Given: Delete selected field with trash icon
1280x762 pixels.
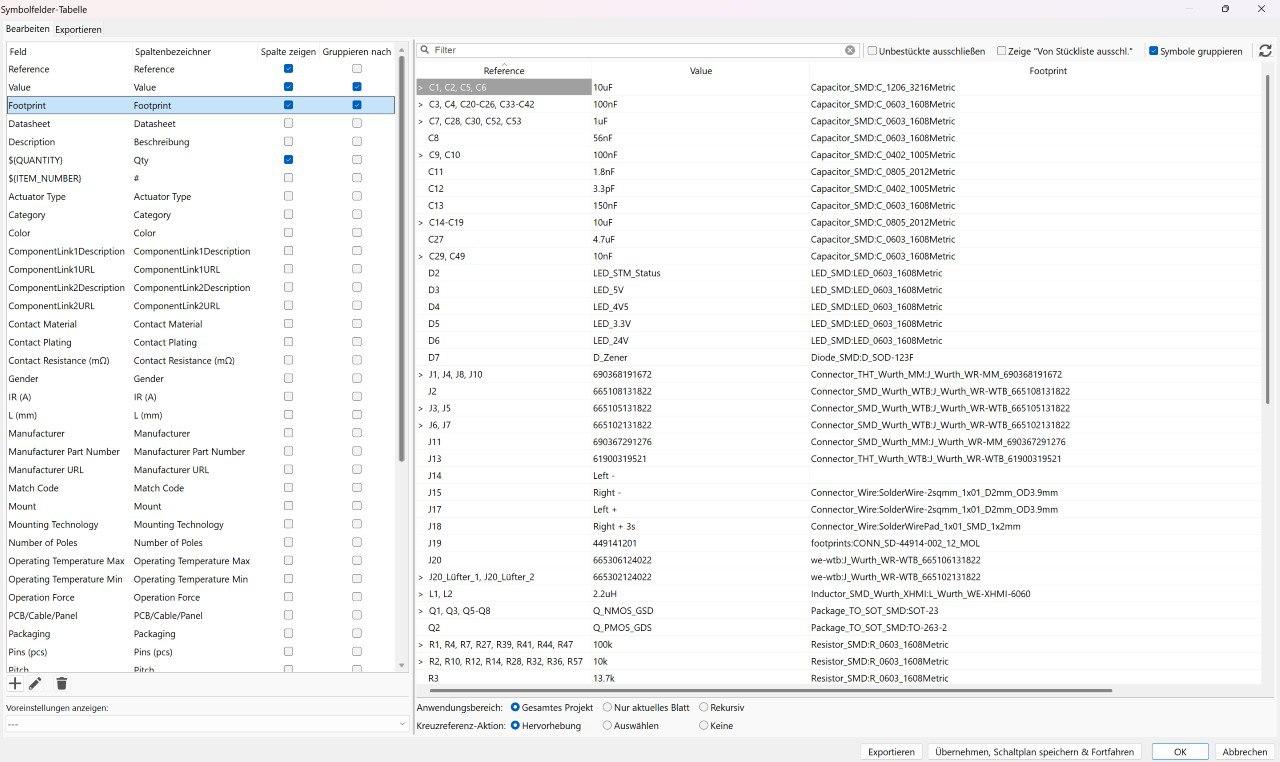Looking at the screenshot, I should [x=61, y=684].
